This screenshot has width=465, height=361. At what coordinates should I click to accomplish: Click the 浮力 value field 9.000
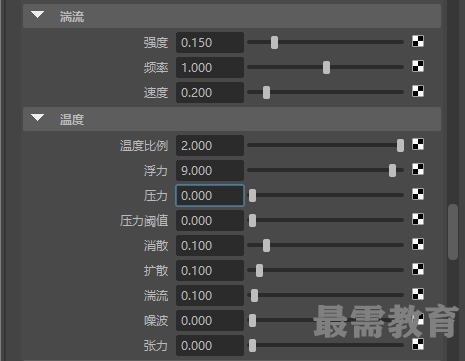[210, 170]
